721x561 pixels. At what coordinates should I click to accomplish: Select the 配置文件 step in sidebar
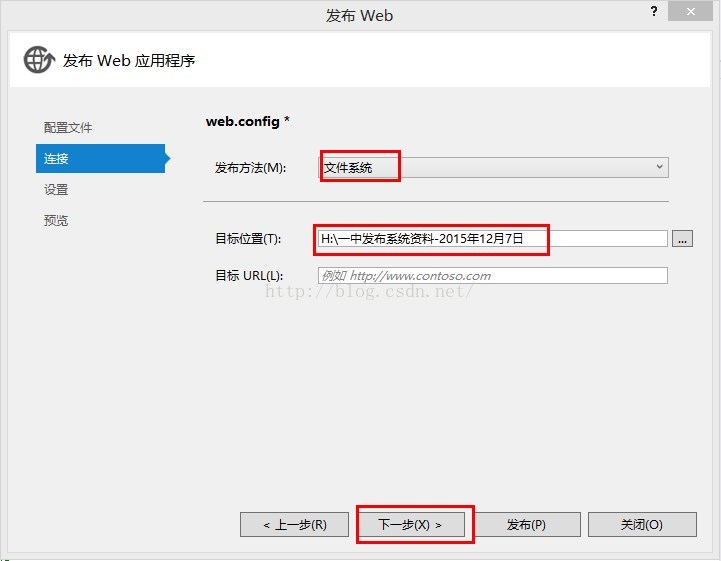click(68, 128)
